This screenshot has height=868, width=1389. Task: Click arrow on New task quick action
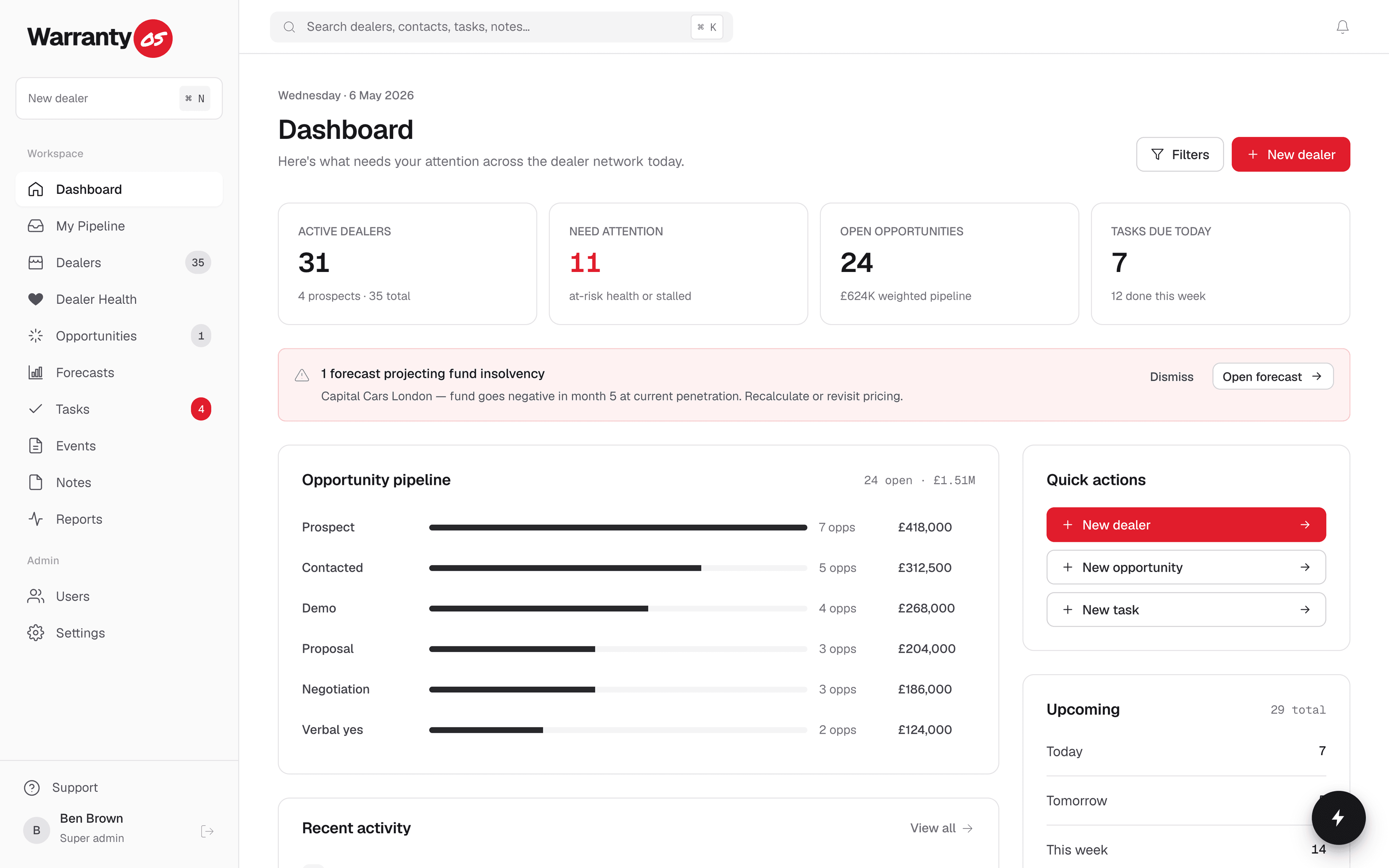tap(1305, 610)
